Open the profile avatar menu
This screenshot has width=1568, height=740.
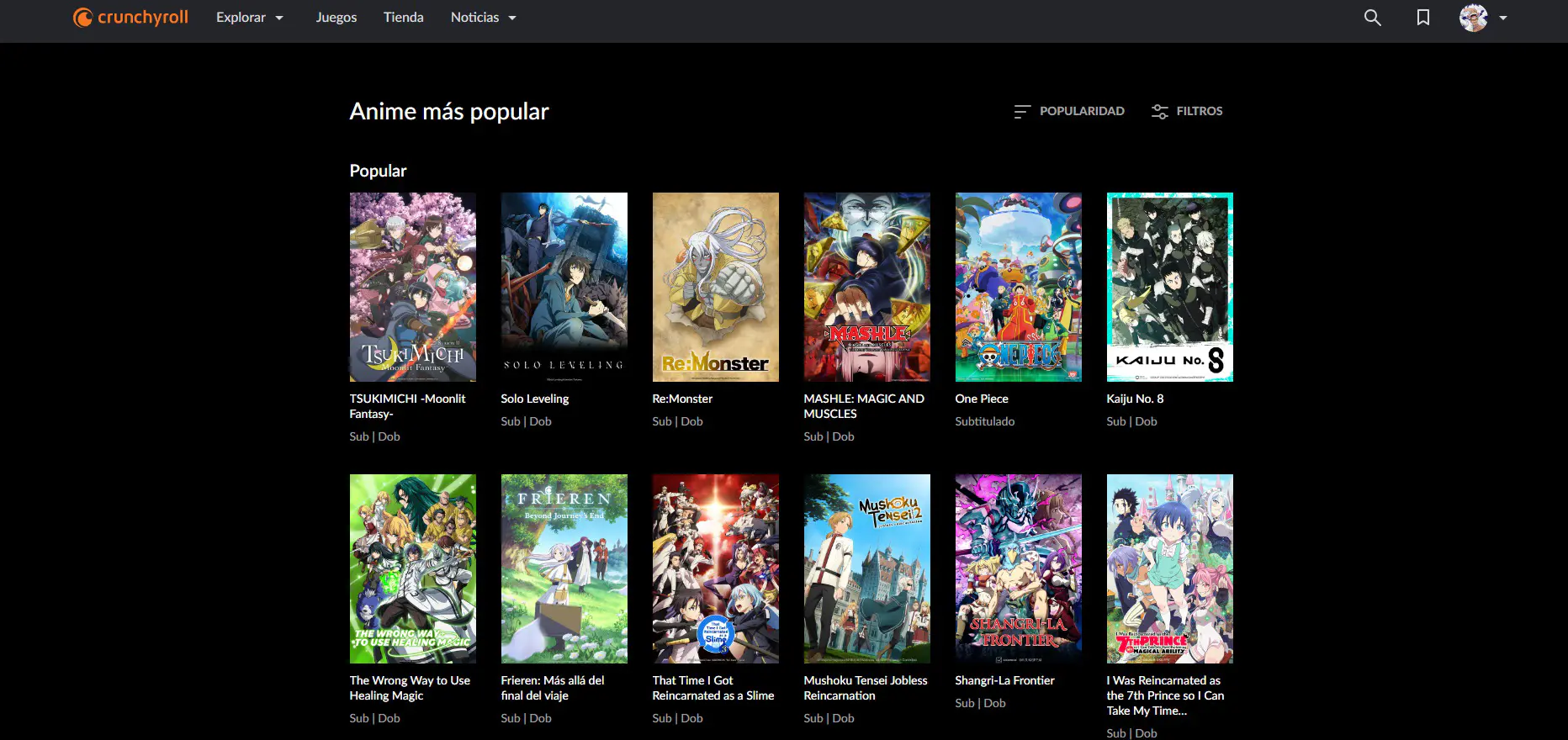click(x=1473, y=18)
